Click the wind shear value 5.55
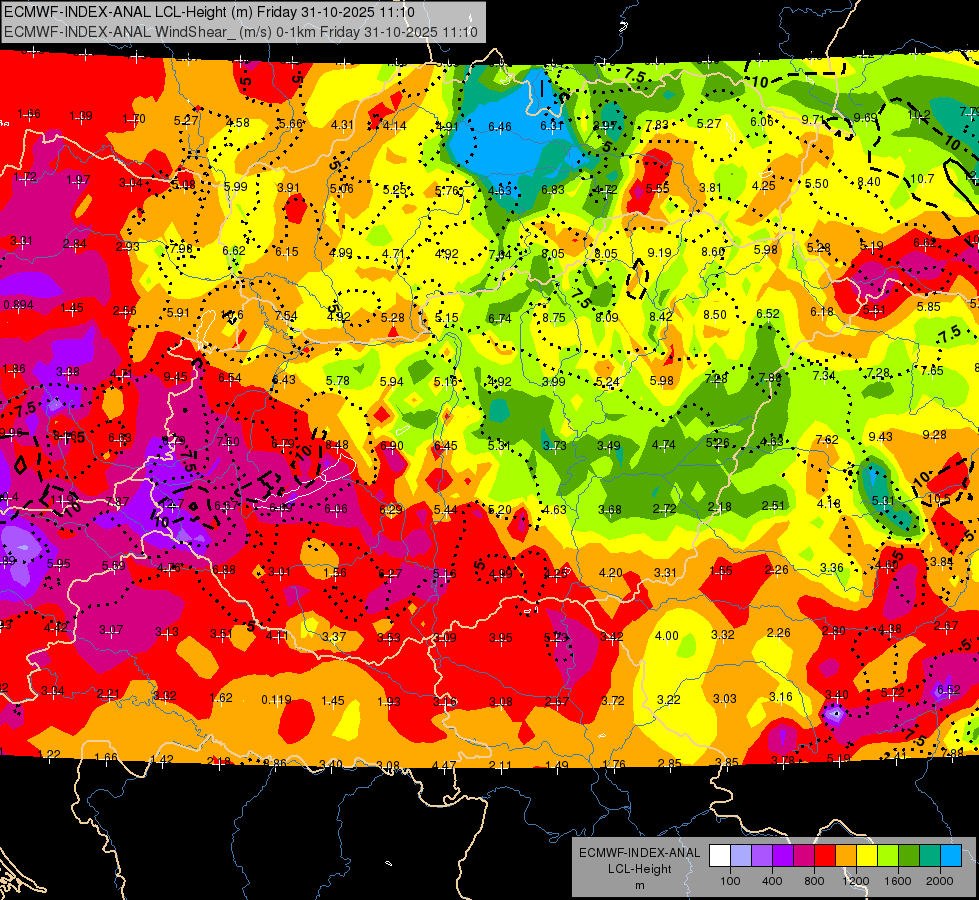 (x=657, y=188)
